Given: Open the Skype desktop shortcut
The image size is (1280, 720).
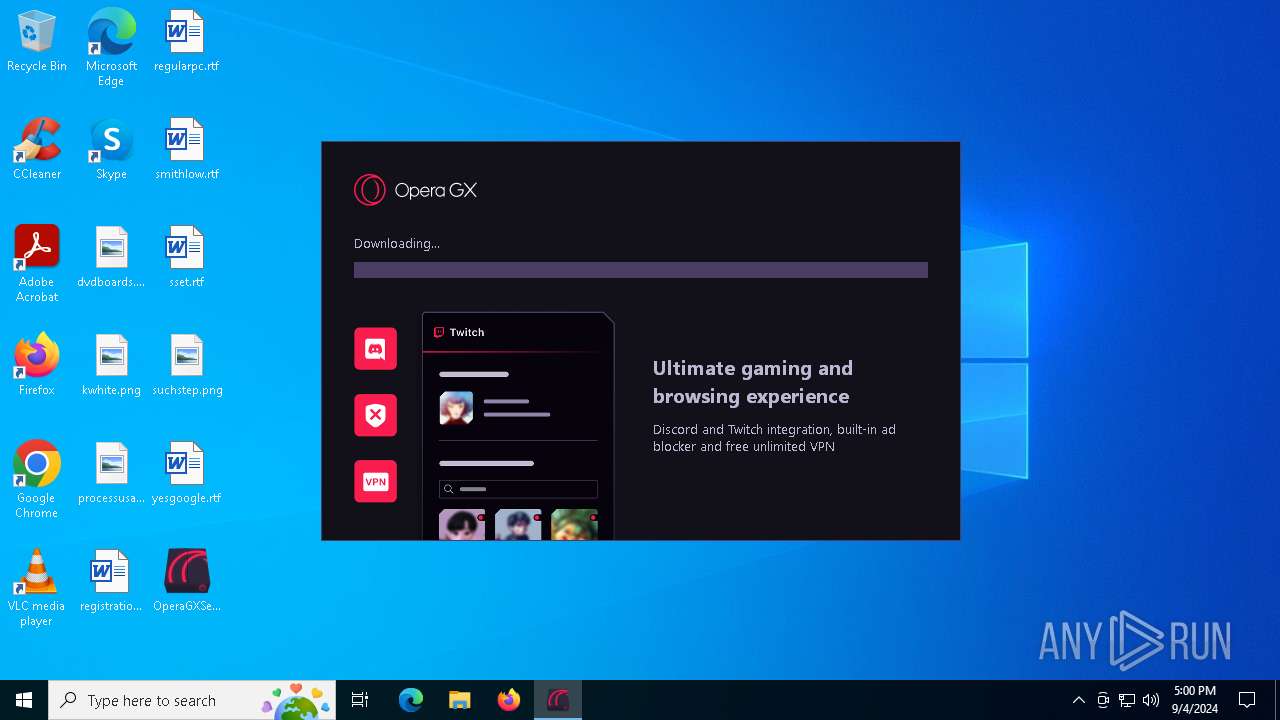Looking at the screenshot, I should pyautogui.click(x=111, y=150).
